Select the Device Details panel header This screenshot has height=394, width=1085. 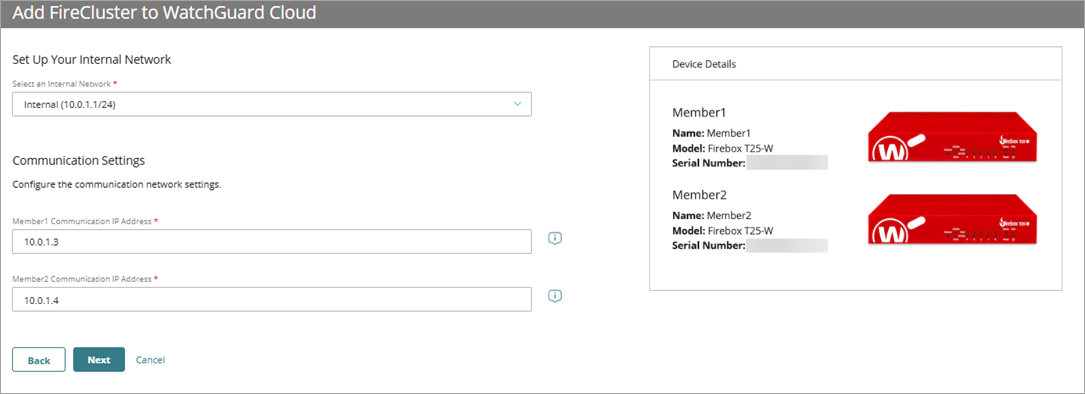click(x=855, y=64)
